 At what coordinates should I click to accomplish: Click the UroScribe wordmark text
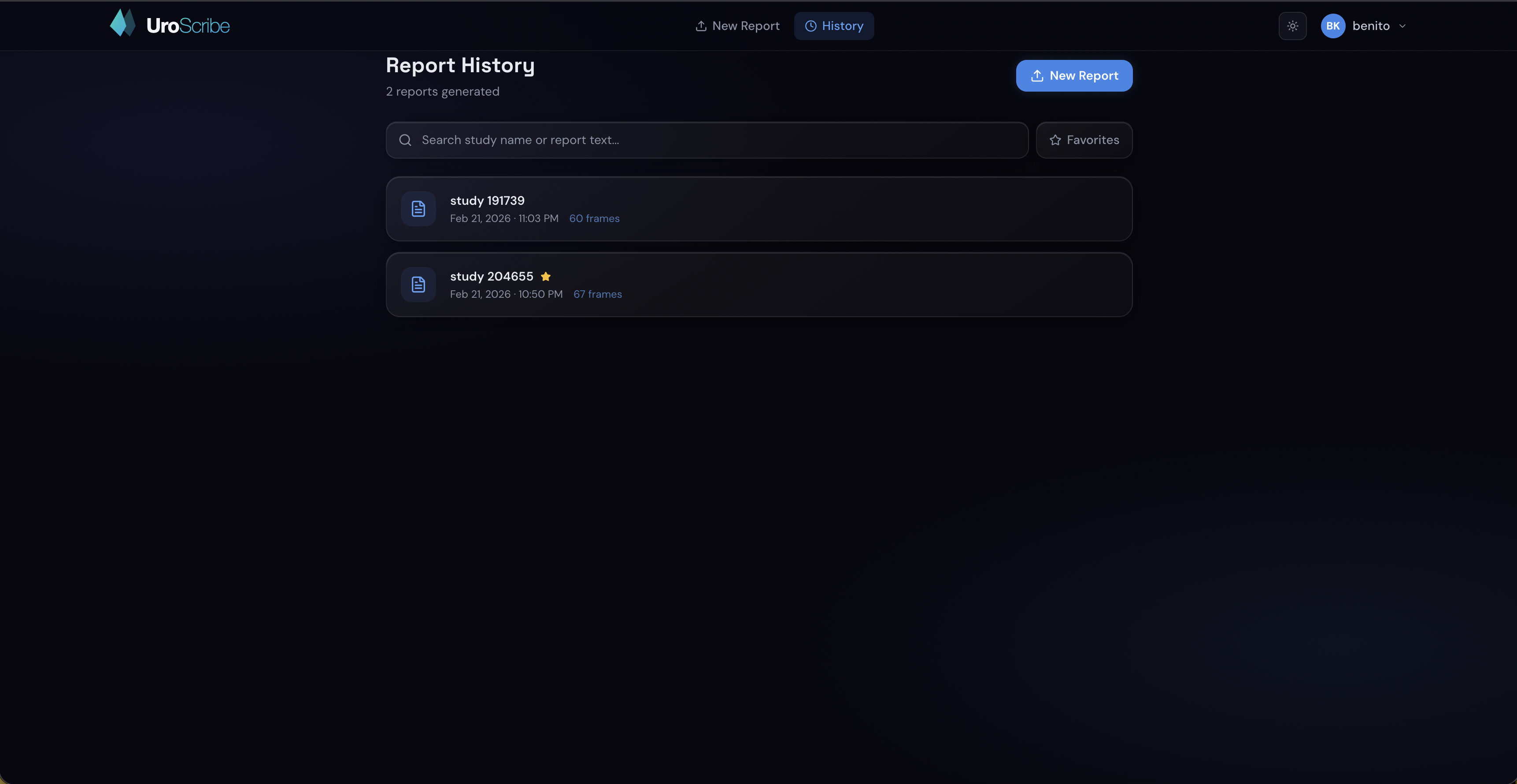(188, 26)
